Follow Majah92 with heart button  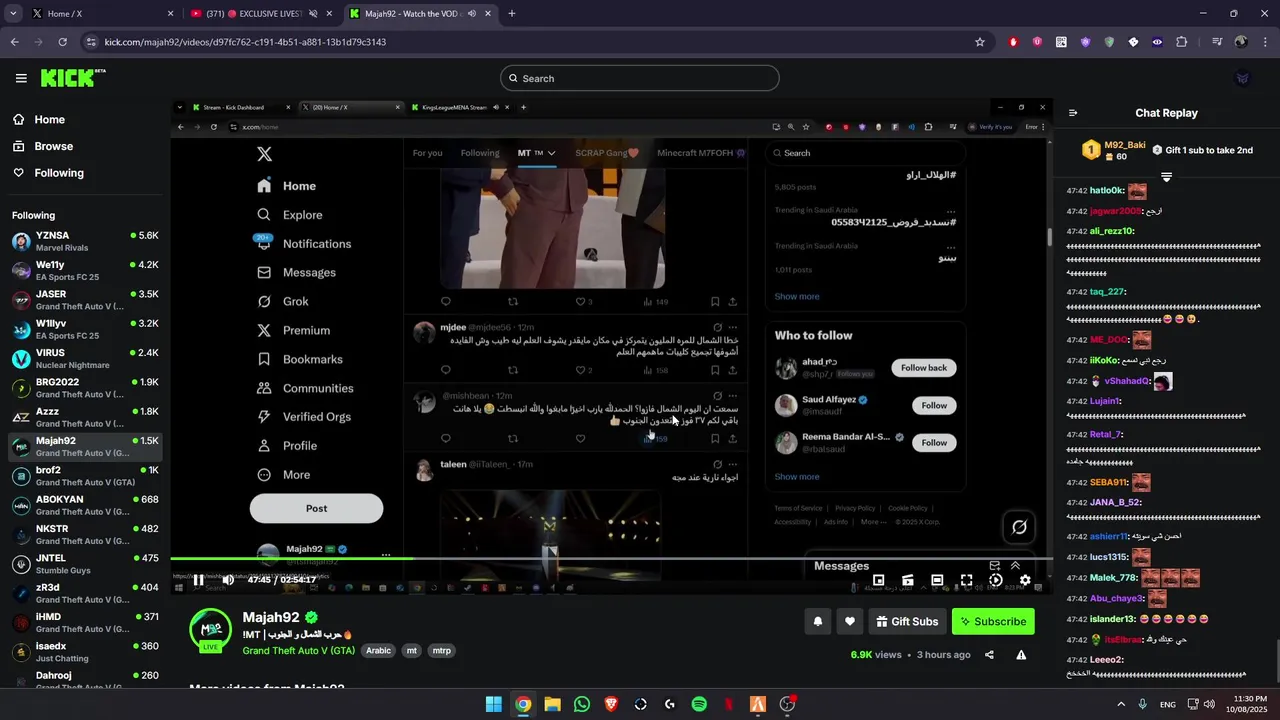coord(850,621)
